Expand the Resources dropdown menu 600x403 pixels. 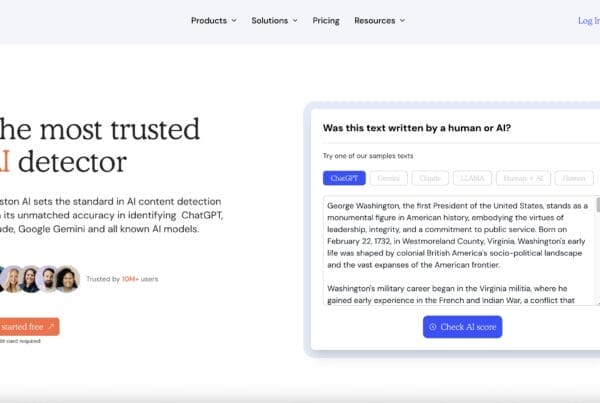pyautogui.click(x=379, y=20)
